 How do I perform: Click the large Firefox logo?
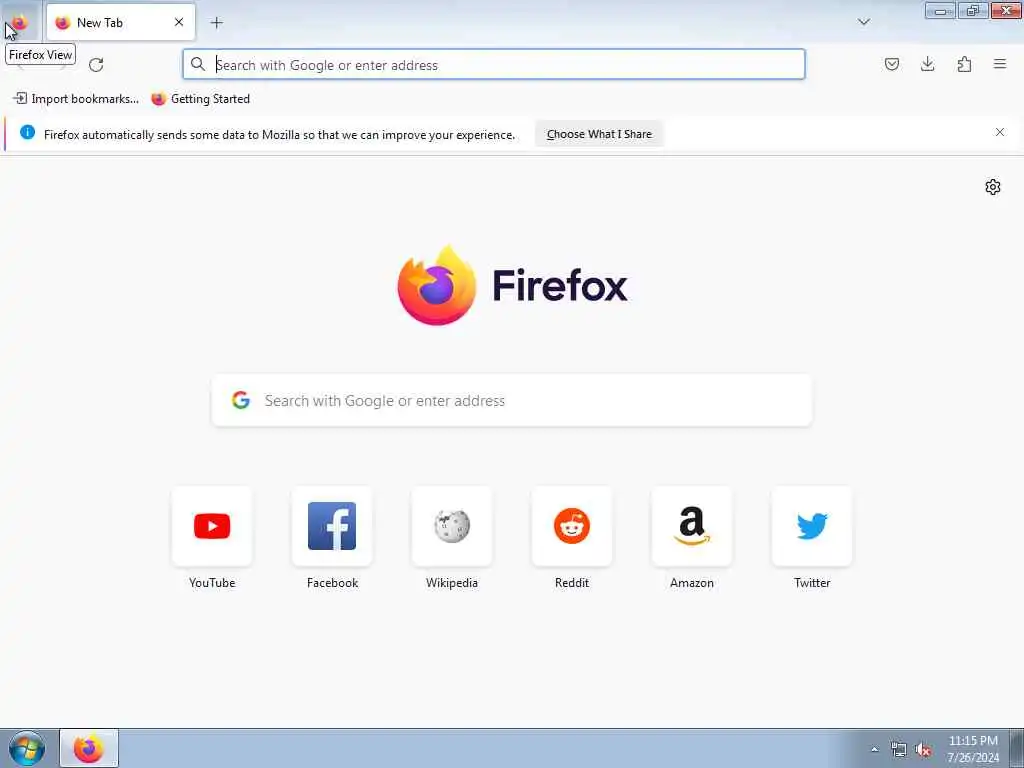[437, 285]
